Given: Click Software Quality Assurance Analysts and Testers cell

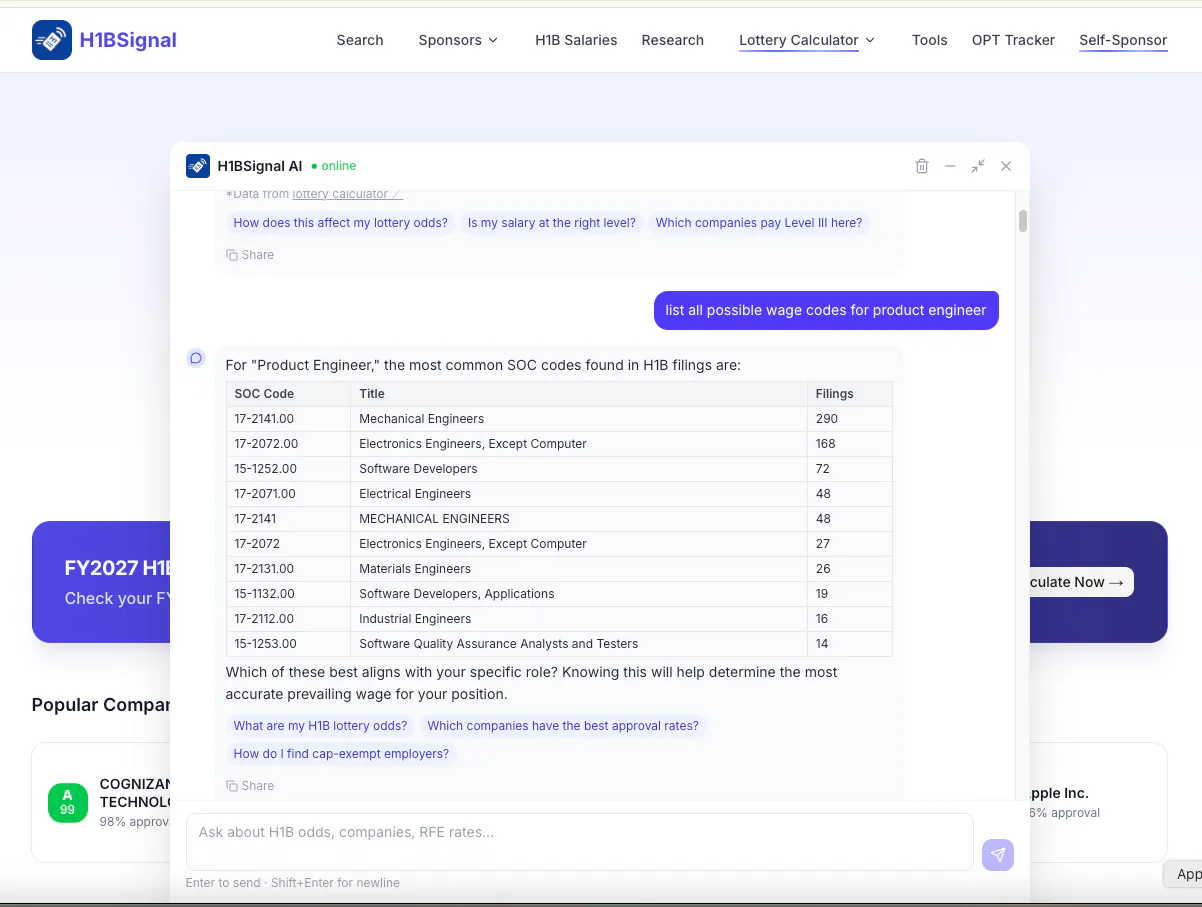Looking at the screenshot, I should 579,644.
